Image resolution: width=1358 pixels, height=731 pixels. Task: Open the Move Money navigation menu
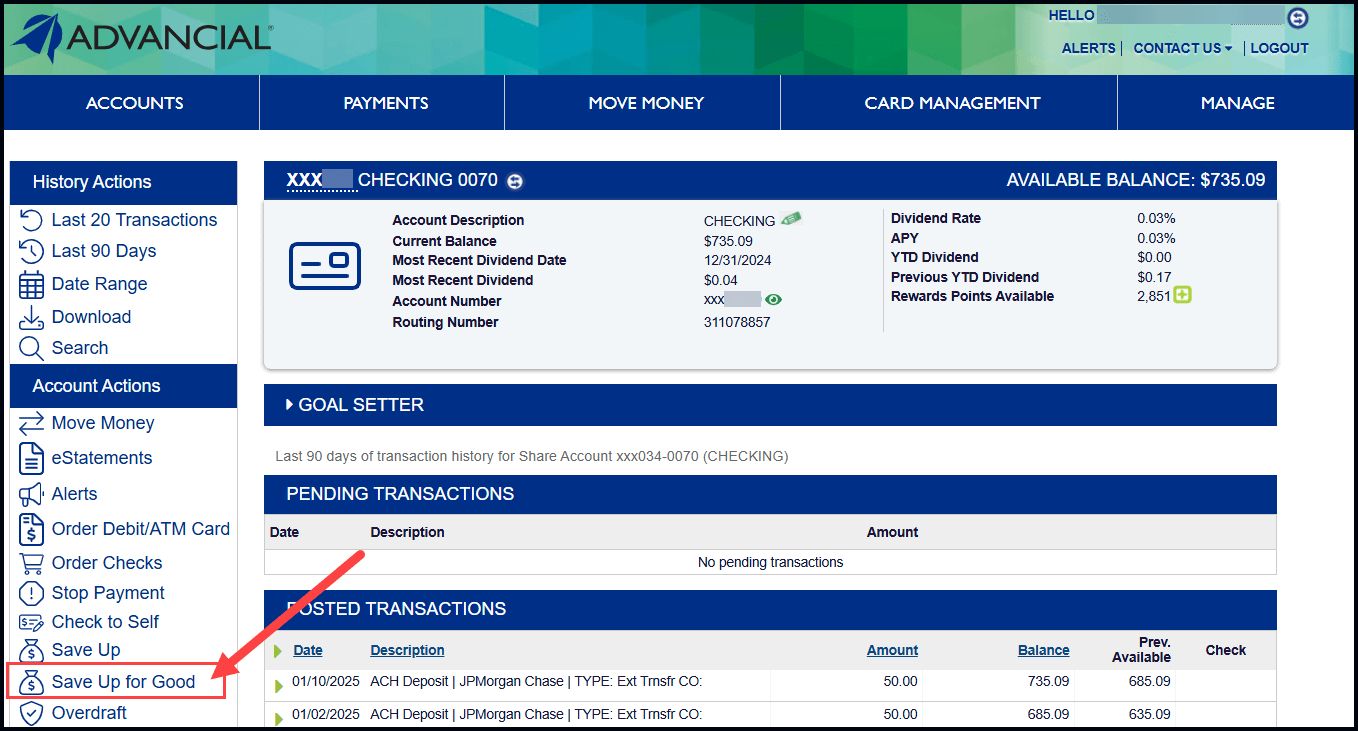(x=645, y=103)
